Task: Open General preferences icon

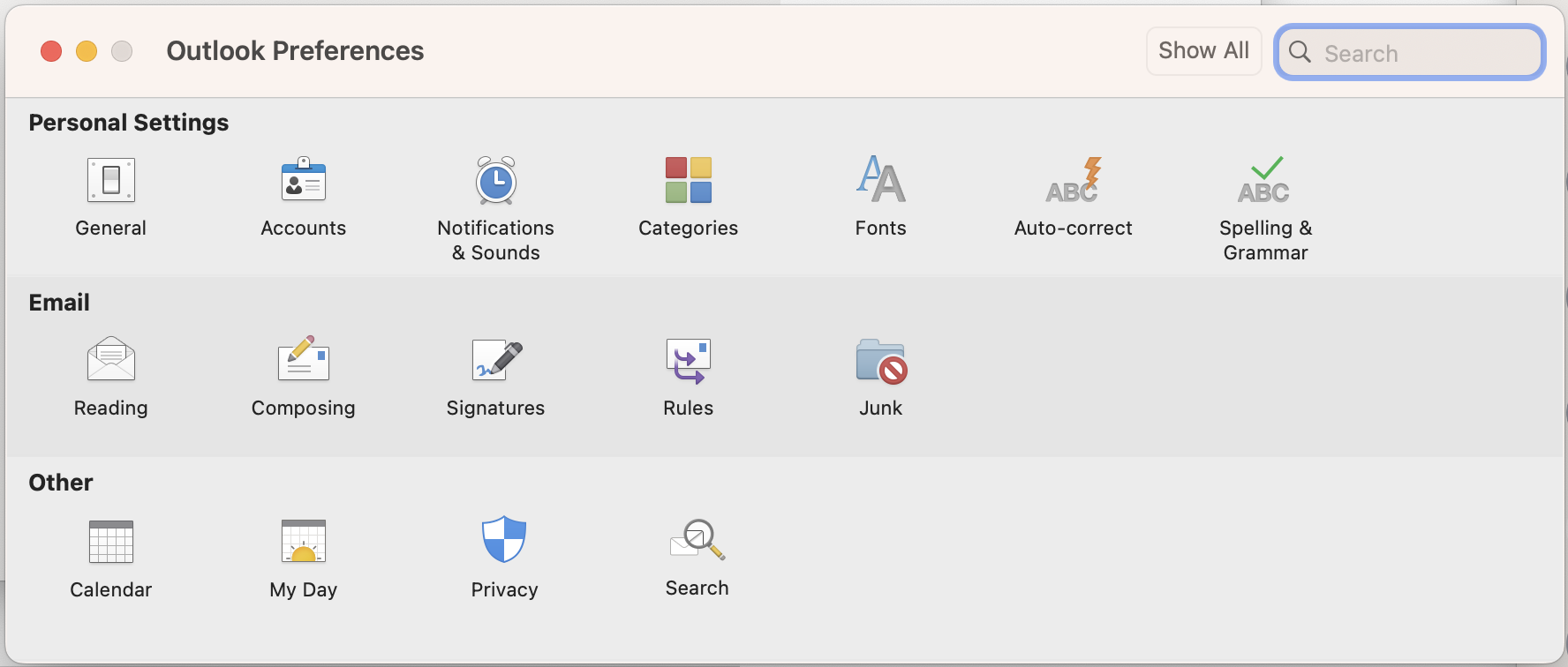Action: click(111, 180)
